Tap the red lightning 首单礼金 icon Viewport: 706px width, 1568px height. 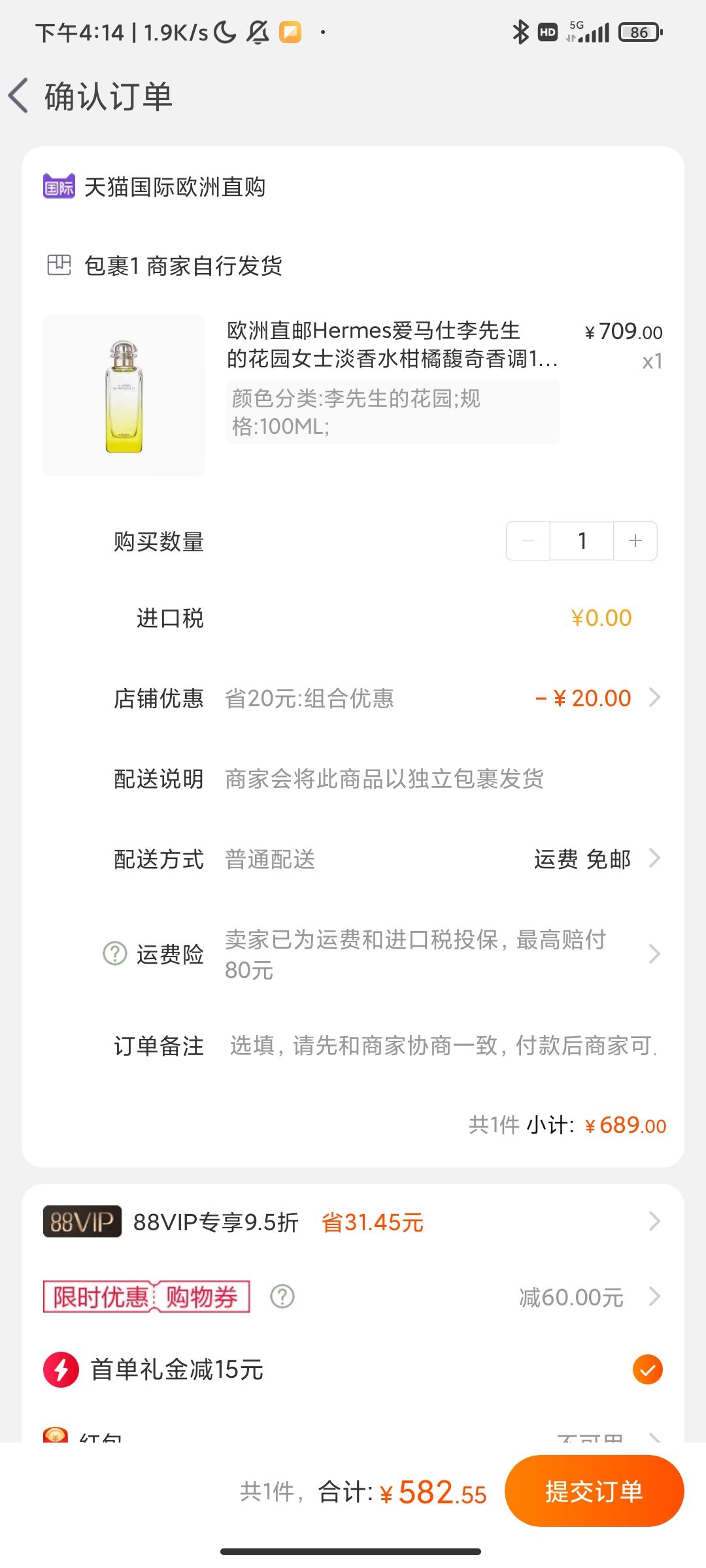pyautogui.click(x=61, y=1369)
